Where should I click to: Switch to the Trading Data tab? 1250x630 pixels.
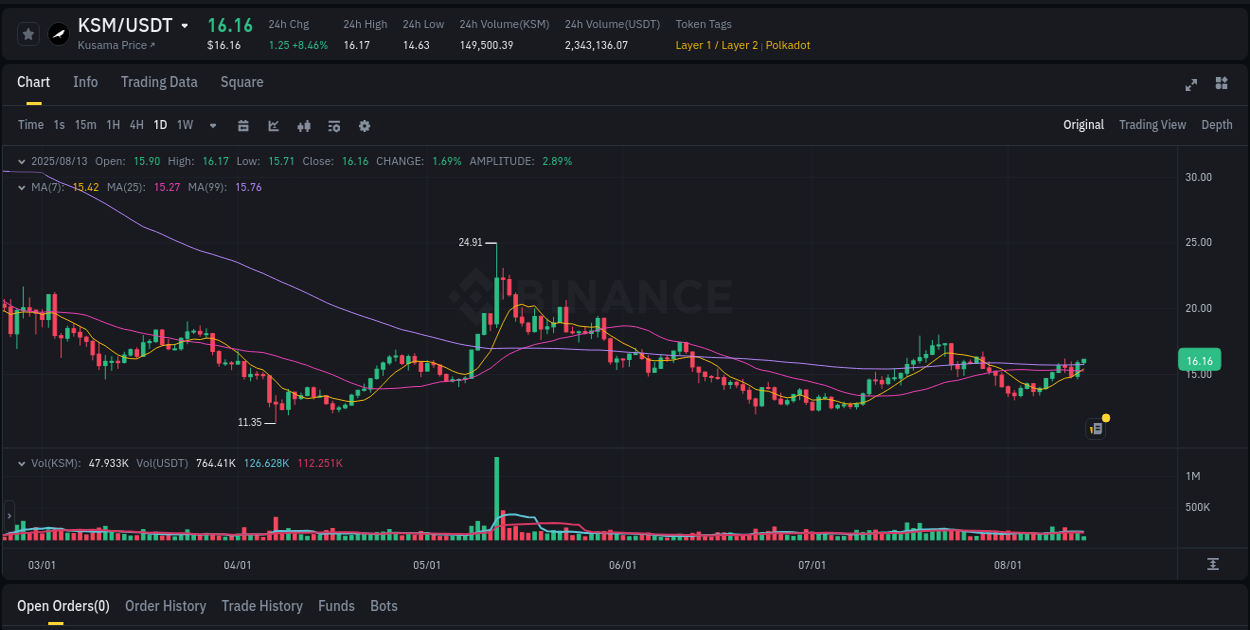pyautogui.click(x=159, y=82)
